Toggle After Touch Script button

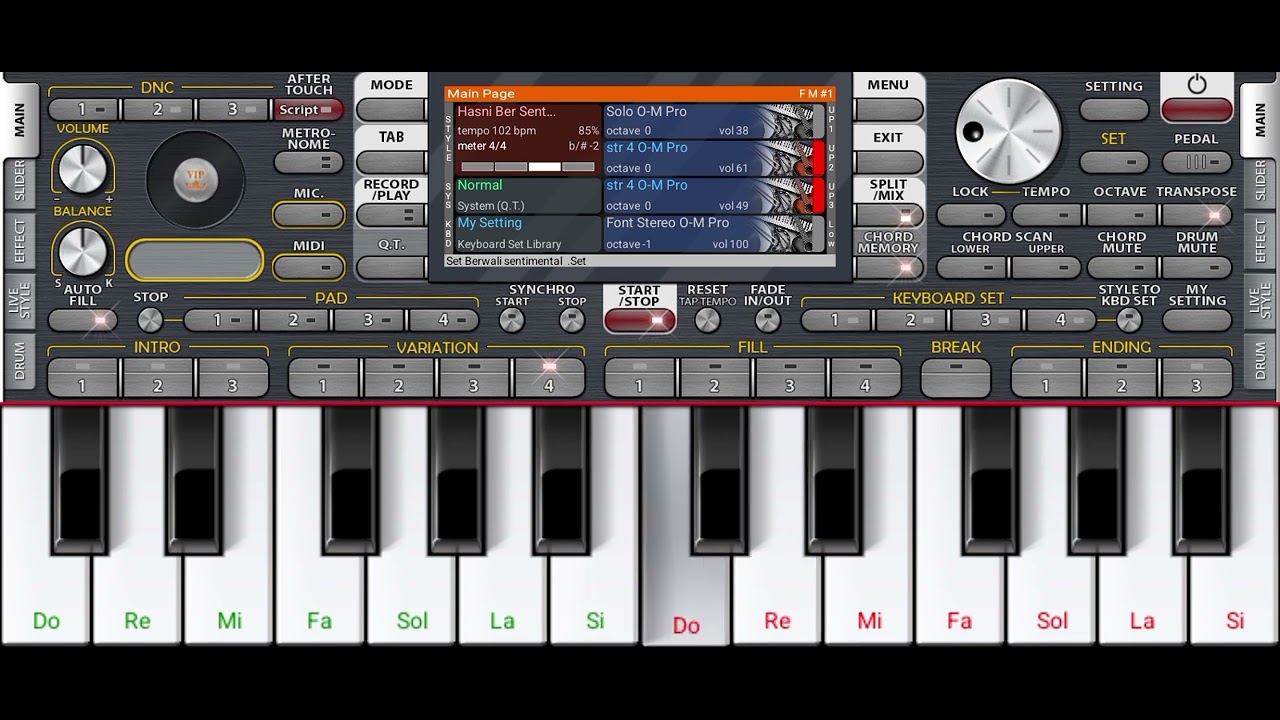point(309,110)
